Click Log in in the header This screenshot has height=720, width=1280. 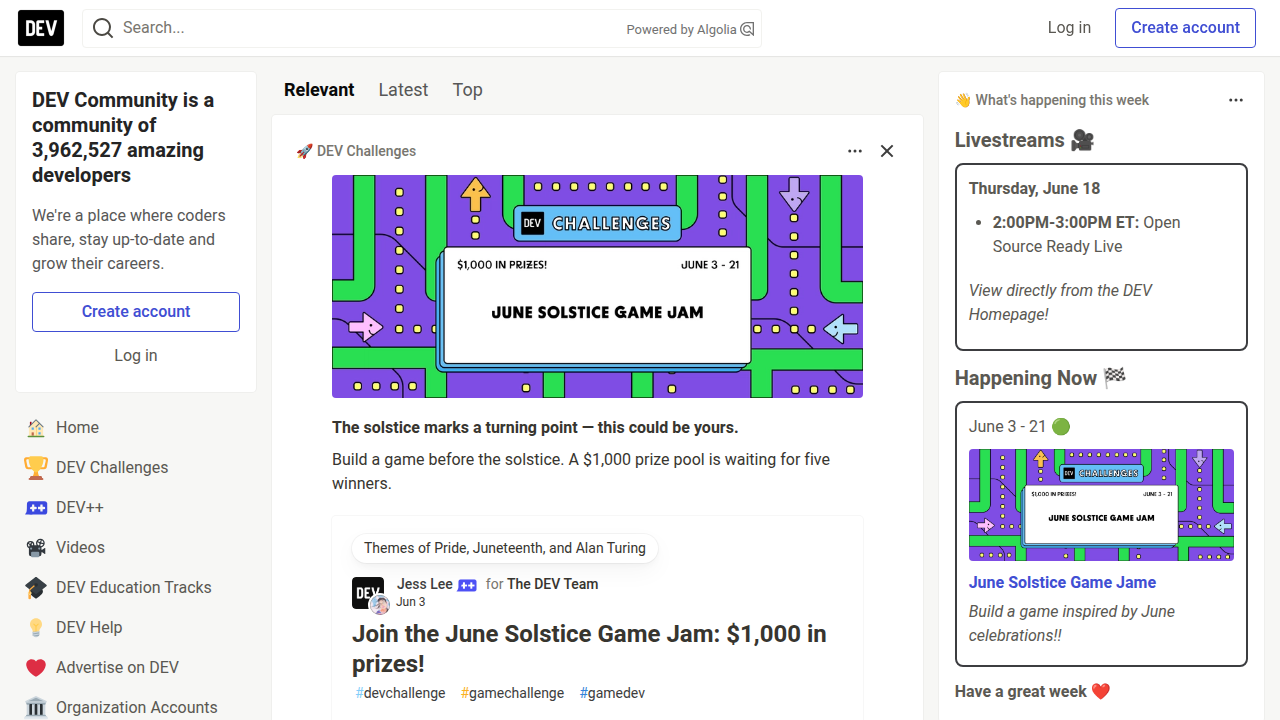click(x=1069, y=28)
